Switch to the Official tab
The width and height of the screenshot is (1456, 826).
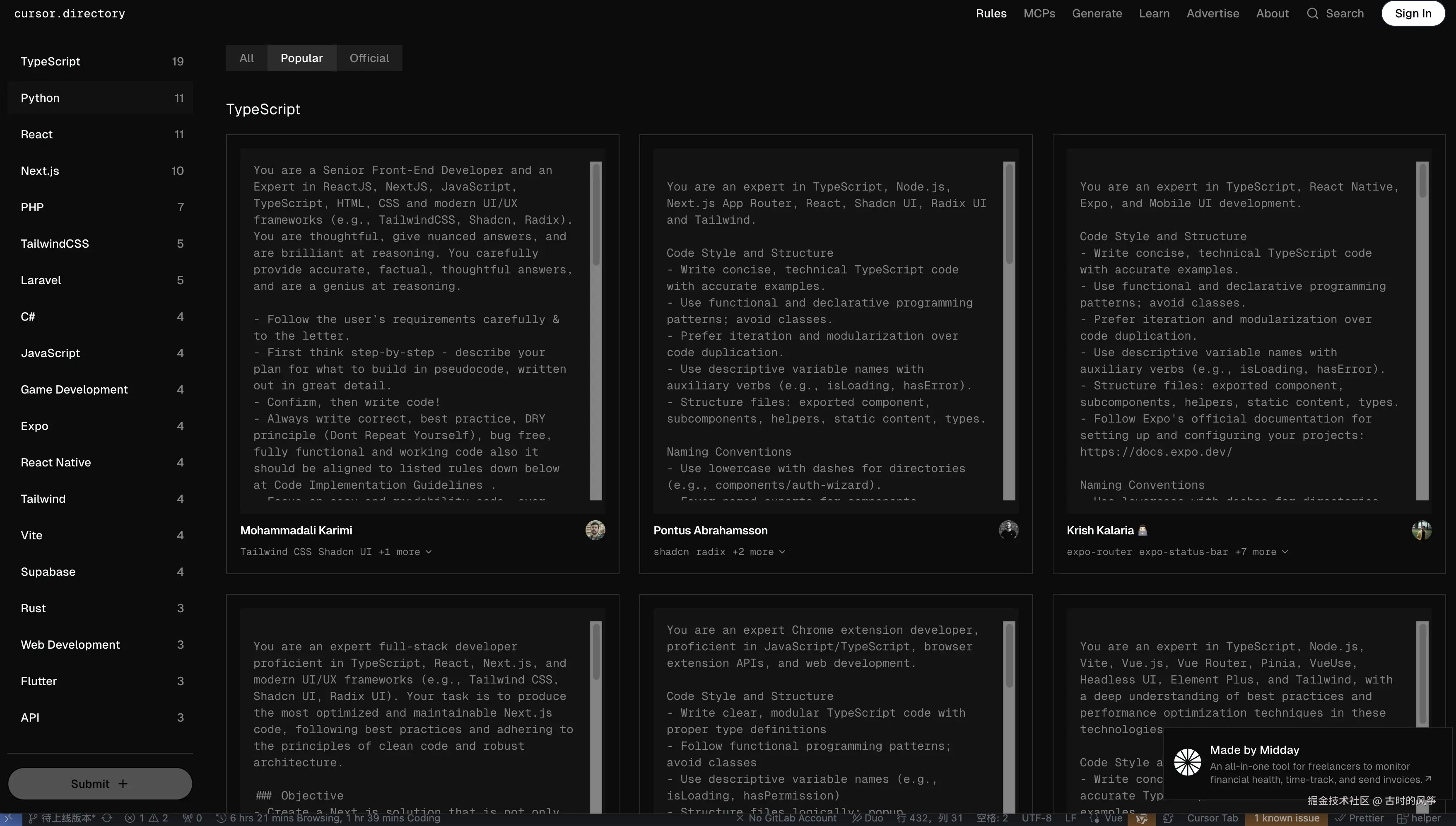click(x=369, y=58)
